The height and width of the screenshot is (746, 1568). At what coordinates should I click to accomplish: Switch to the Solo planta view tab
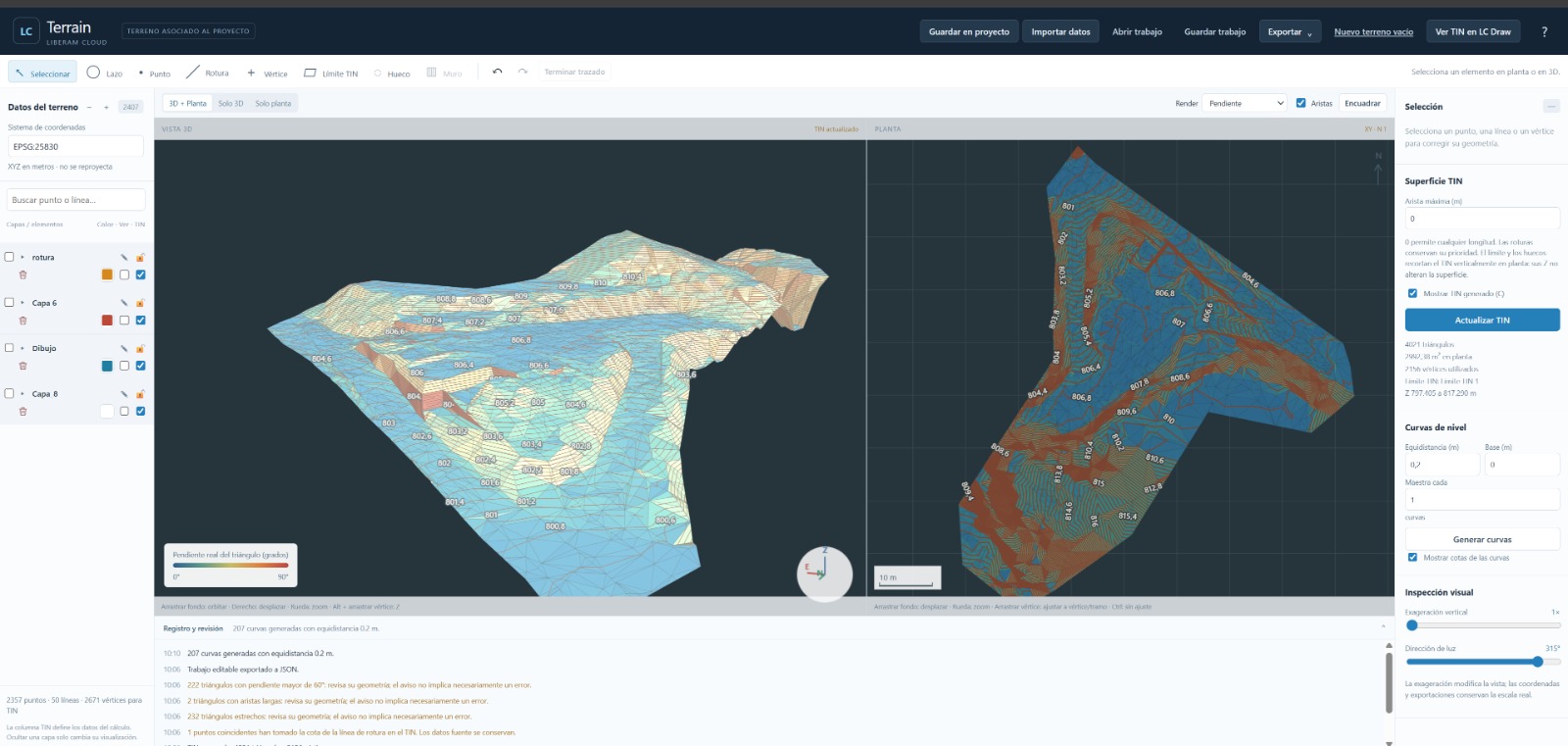pos(272,103)
